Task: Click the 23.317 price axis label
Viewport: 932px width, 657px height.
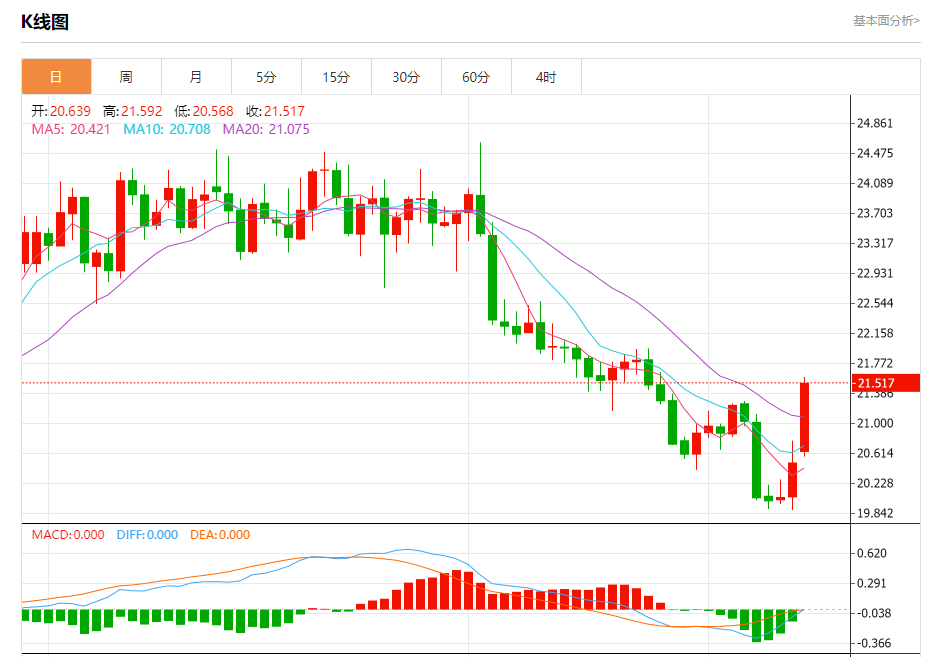Action: (874, 243)
